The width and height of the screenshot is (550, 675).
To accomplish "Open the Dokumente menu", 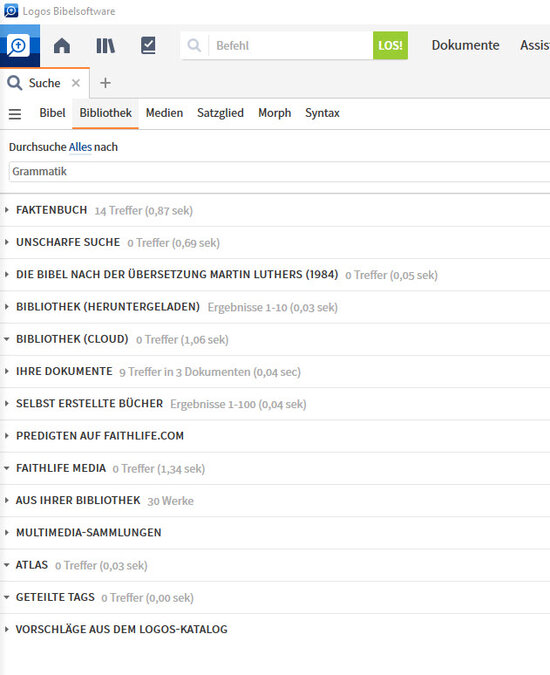I will [x=465, y=45].
